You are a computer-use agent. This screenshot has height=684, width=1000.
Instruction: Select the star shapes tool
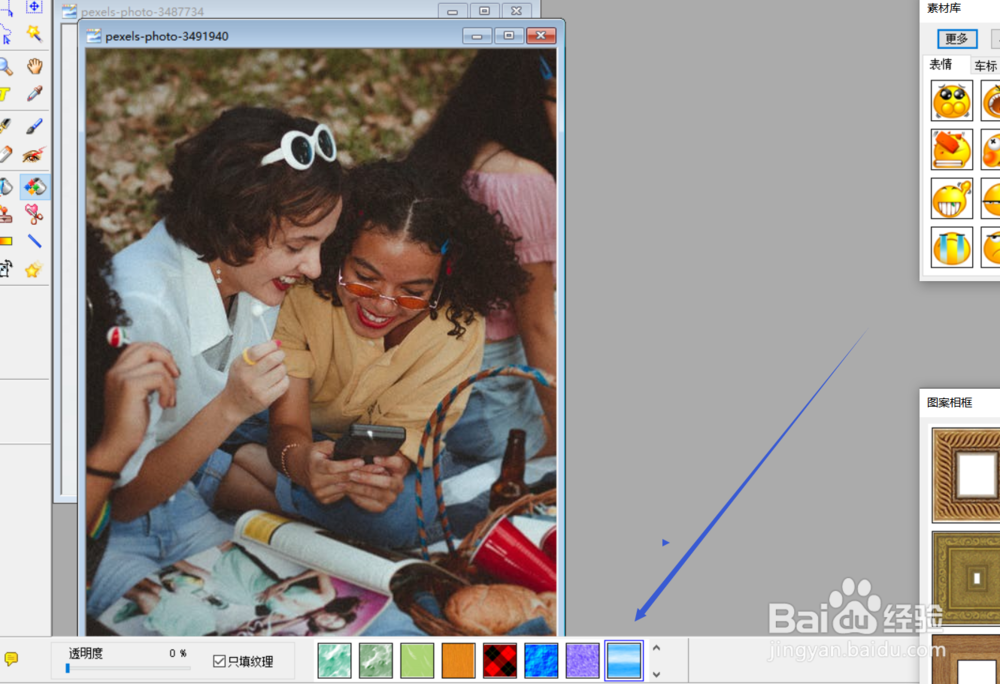tap(34, 270)
